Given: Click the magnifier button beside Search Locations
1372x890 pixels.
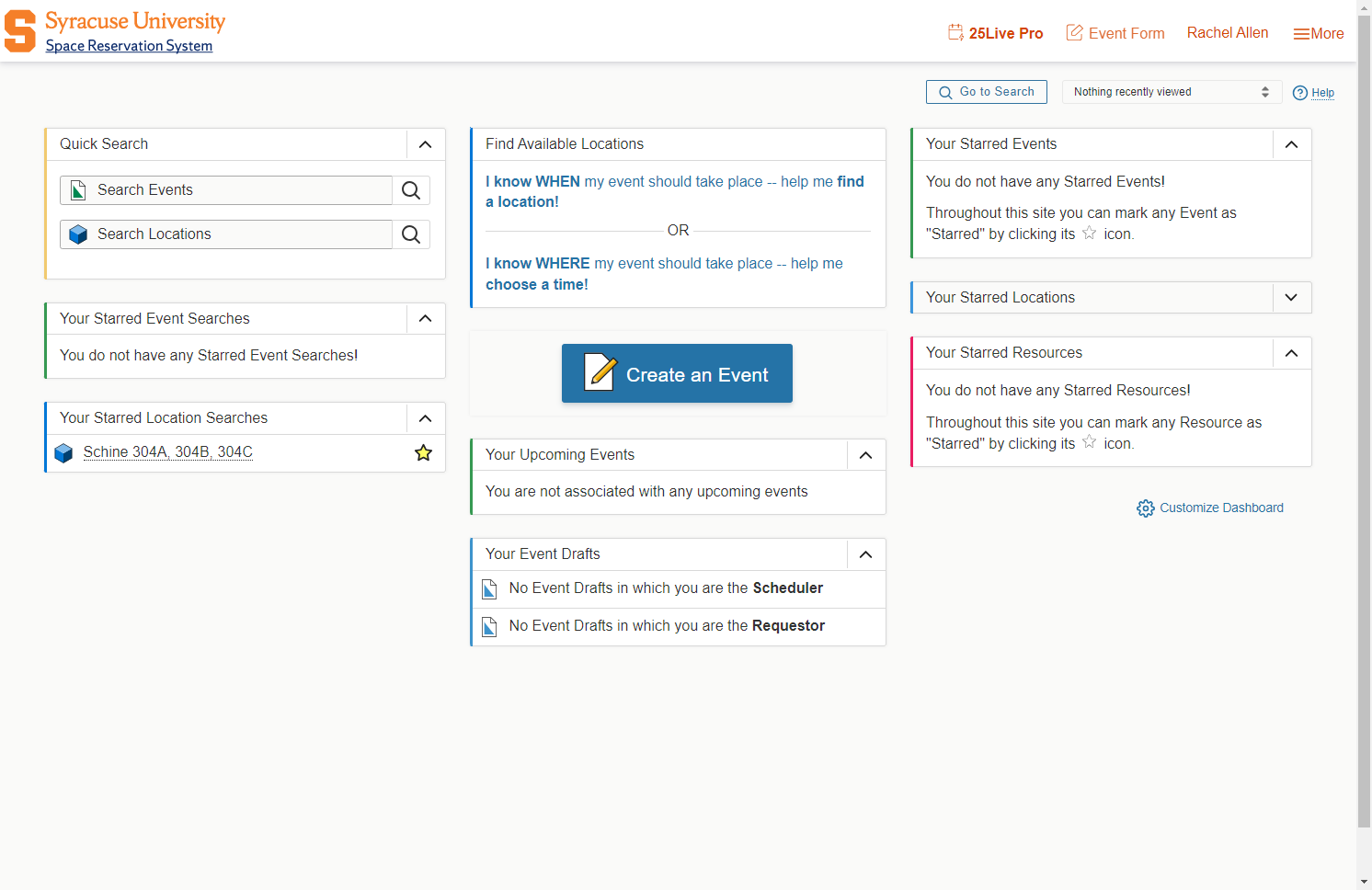Looking at the screenshot, I should [x=411, y=234].
